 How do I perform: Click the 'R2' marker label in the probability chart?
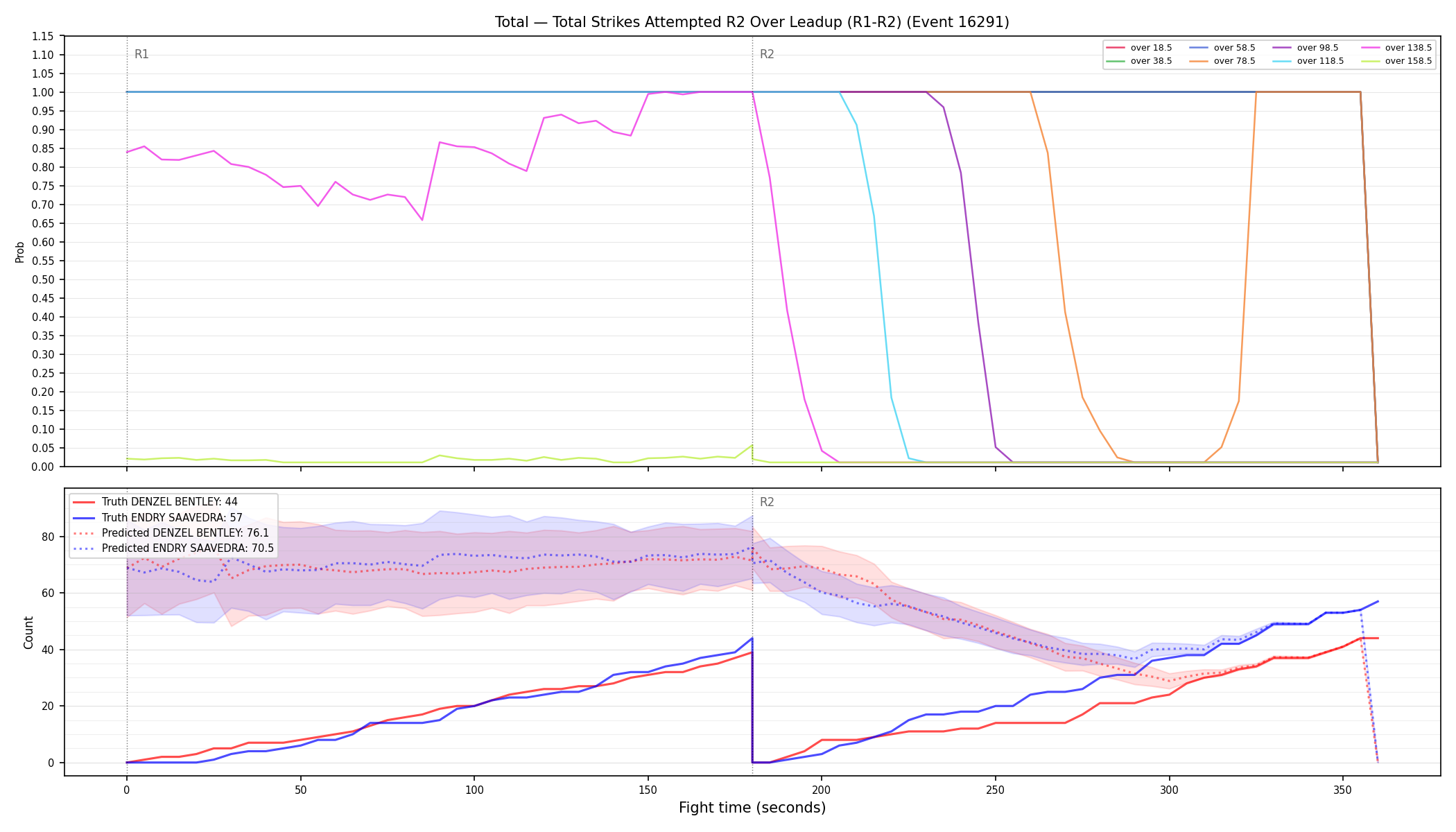click(x=767, y=54)
